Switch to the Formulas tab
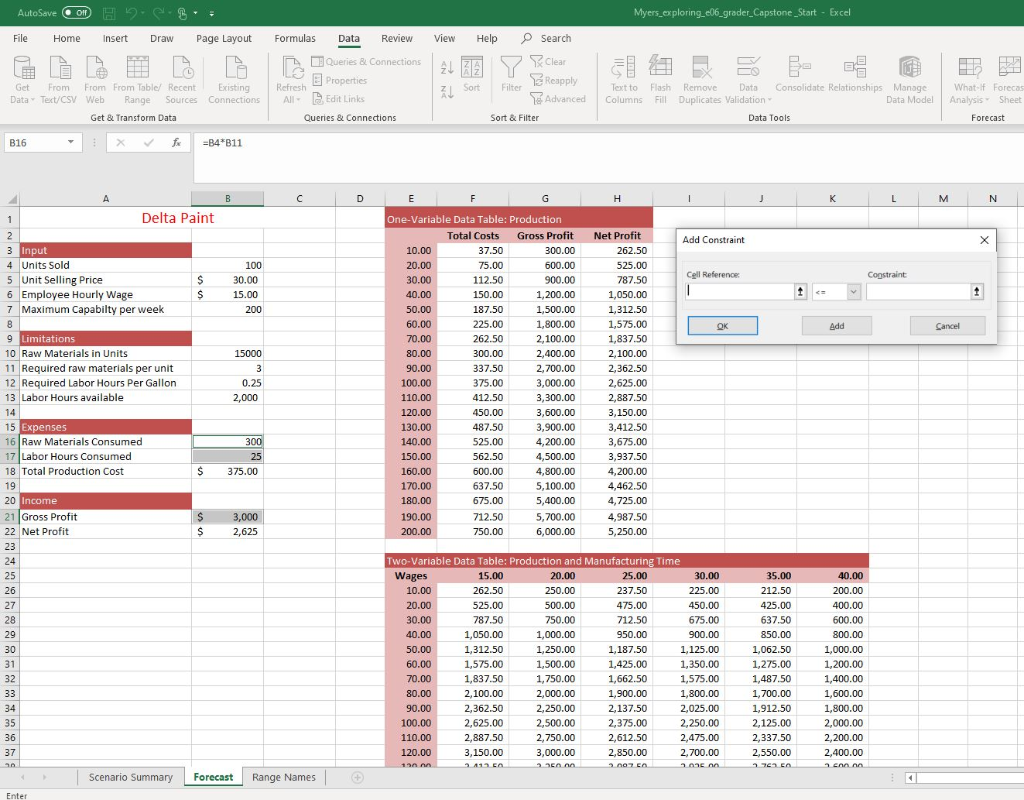1024x800 pixels. pos(295,39)
